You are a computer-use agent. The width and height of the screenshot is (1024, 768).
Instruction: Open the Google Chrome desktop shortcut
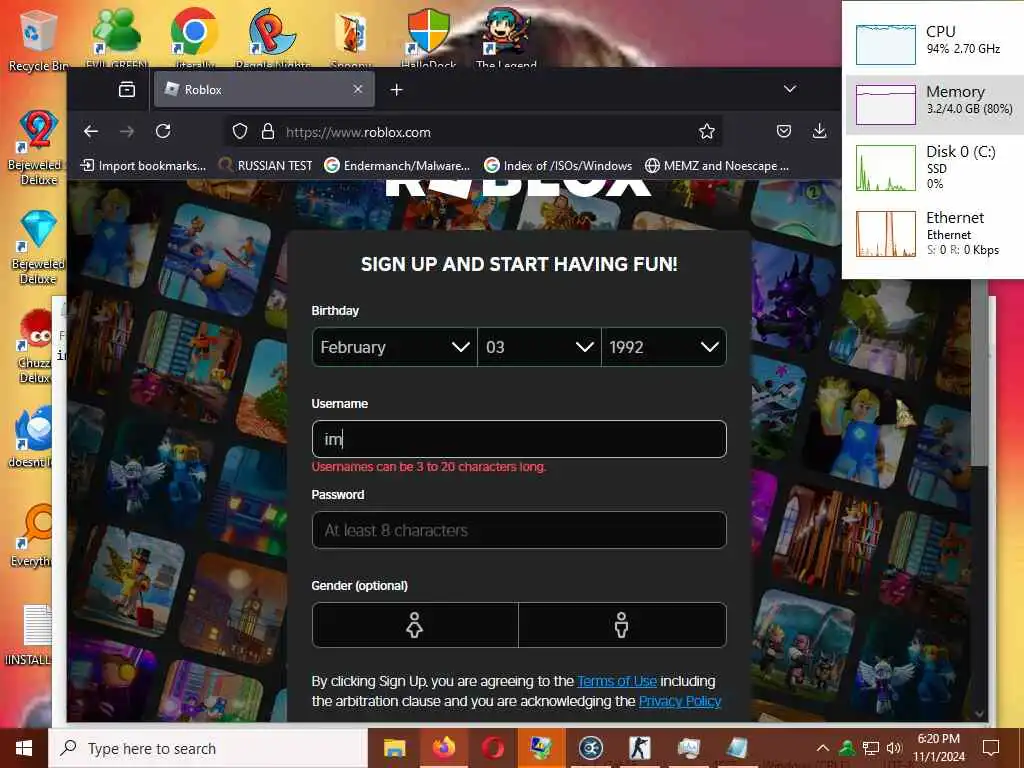click(194, 39)
